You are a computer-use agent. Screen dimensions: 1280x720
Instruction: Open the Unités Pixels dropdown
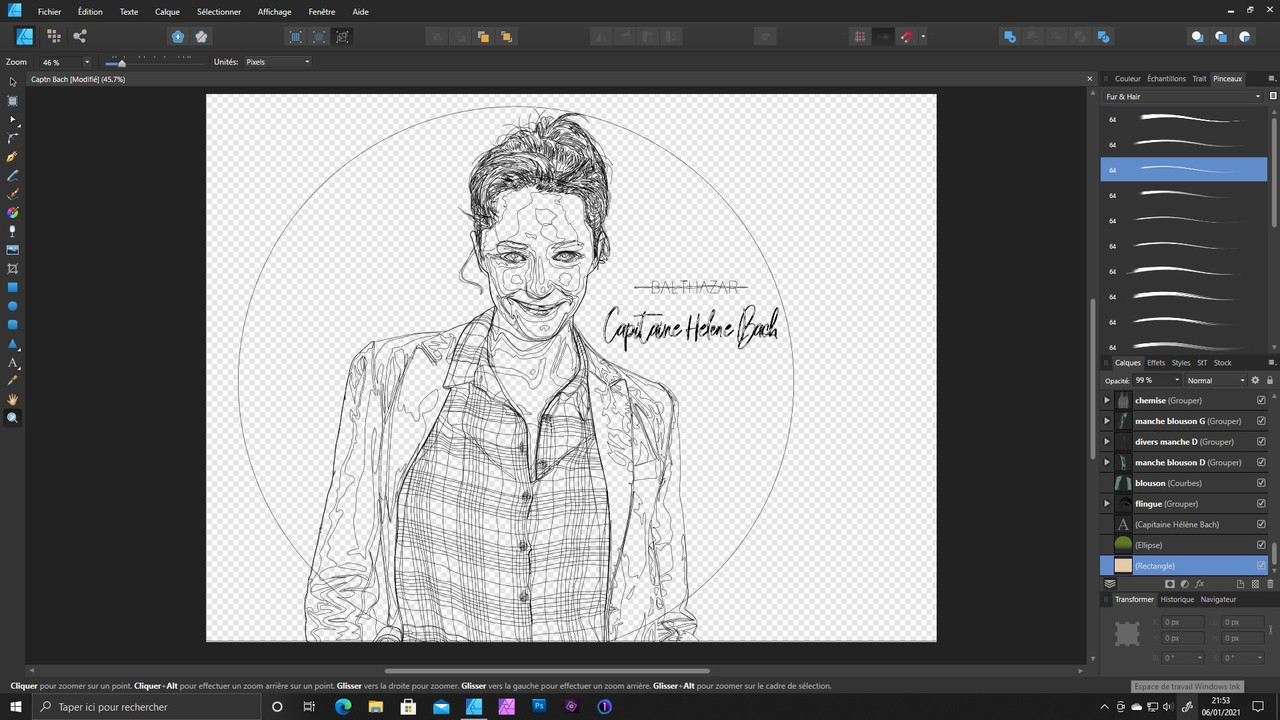pos(277,62)
